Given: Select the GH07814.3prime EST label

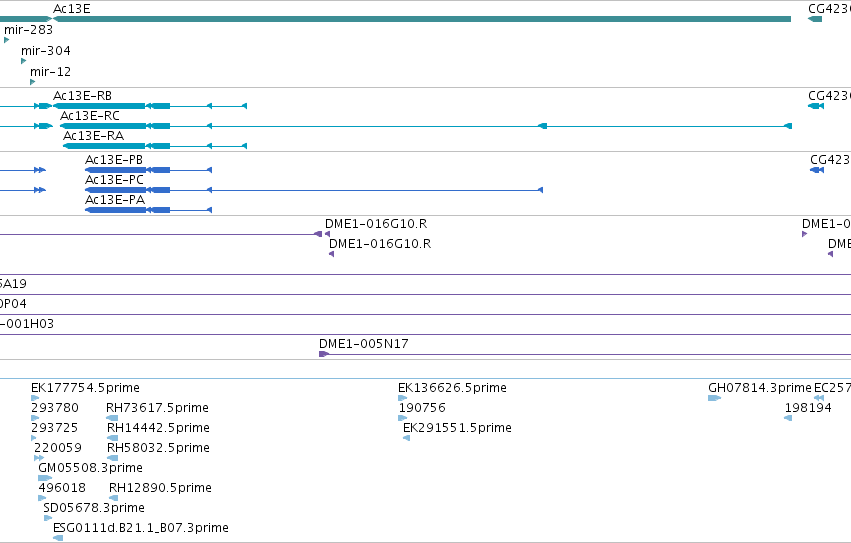Looking at the screenshot, I should pos(760,388).
